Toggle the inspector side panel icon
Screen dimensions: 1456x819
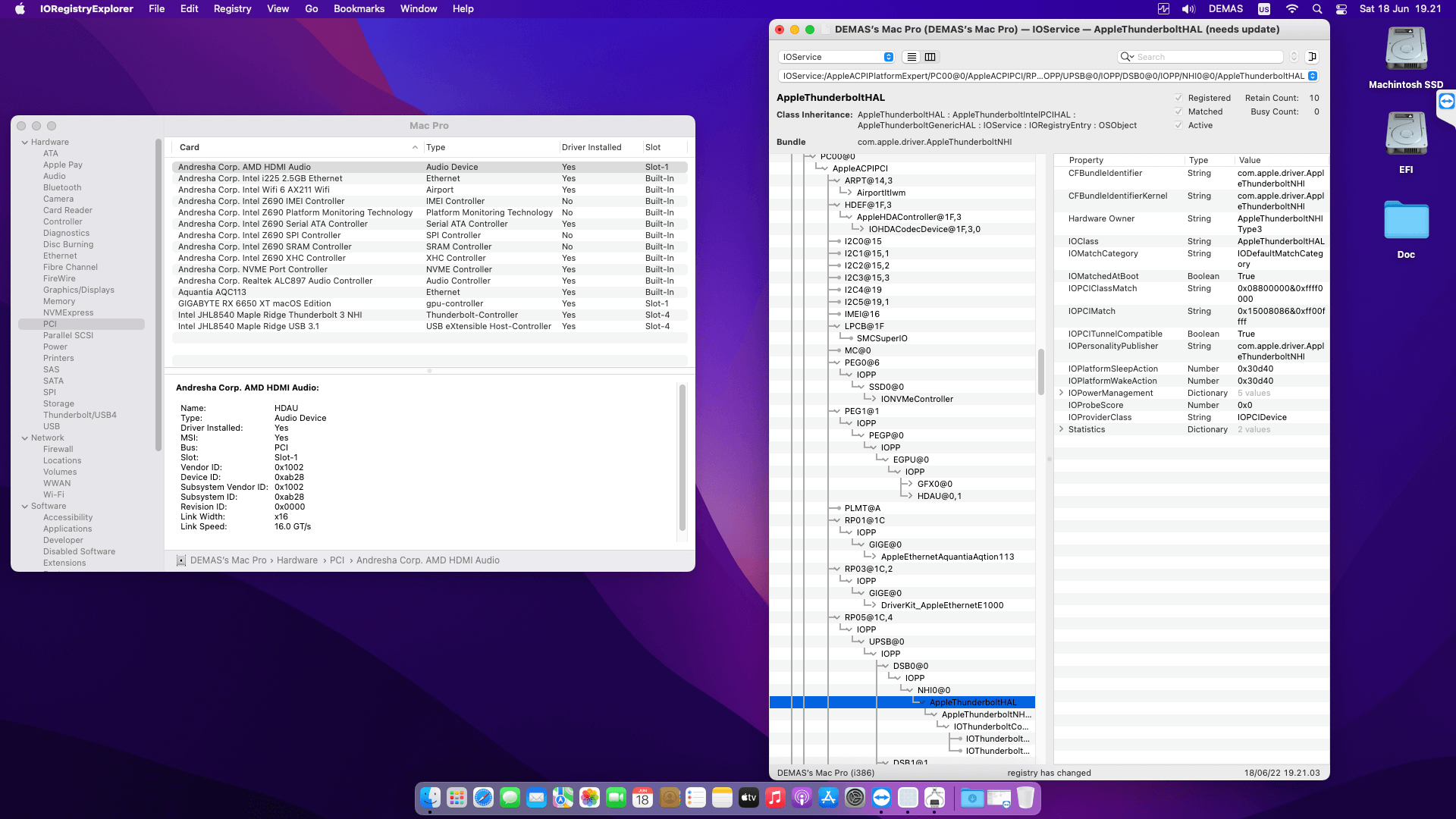click(1312, 57)
